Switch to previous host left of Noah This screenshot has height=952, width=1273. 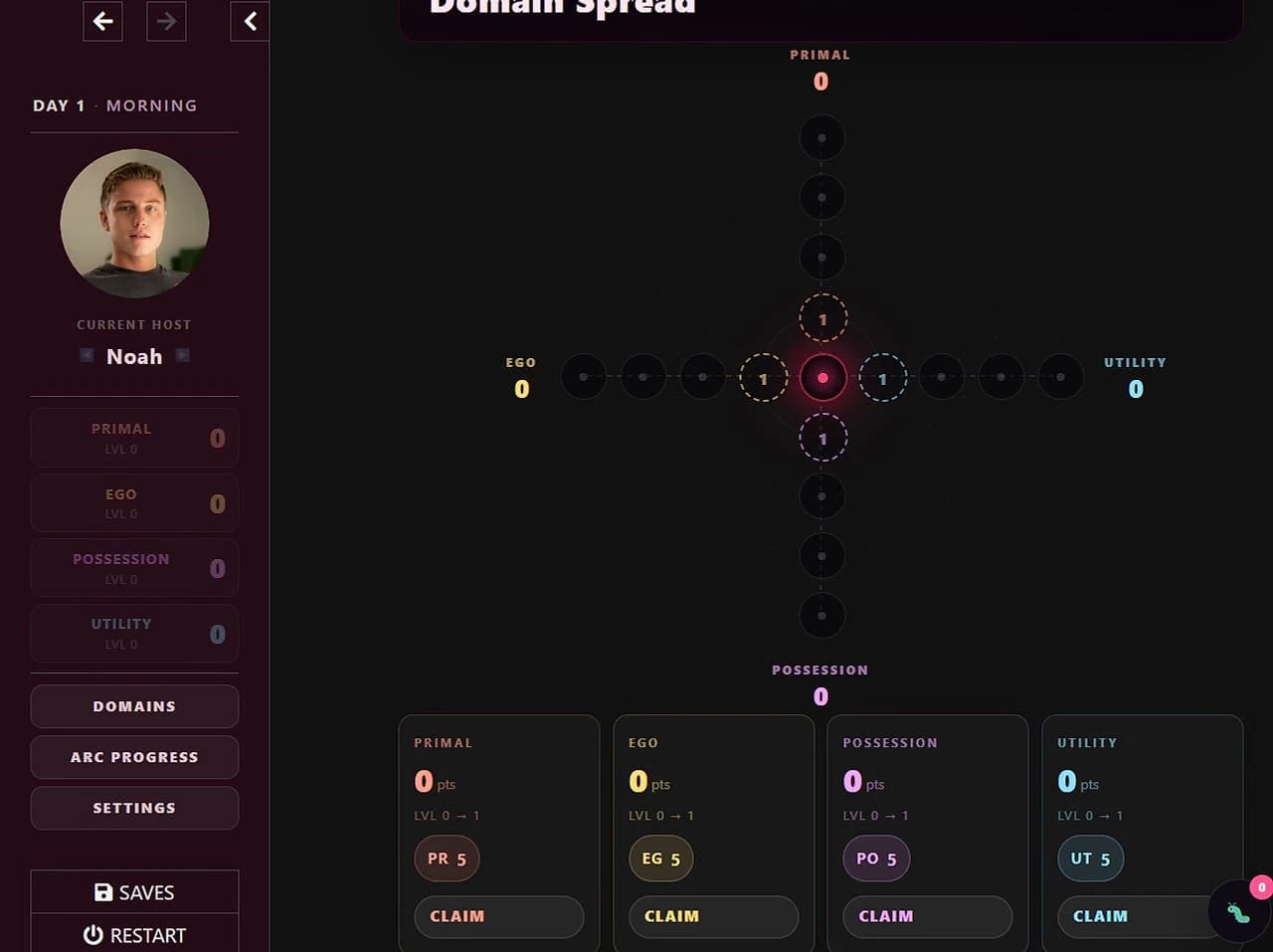[x=87, y=355]
